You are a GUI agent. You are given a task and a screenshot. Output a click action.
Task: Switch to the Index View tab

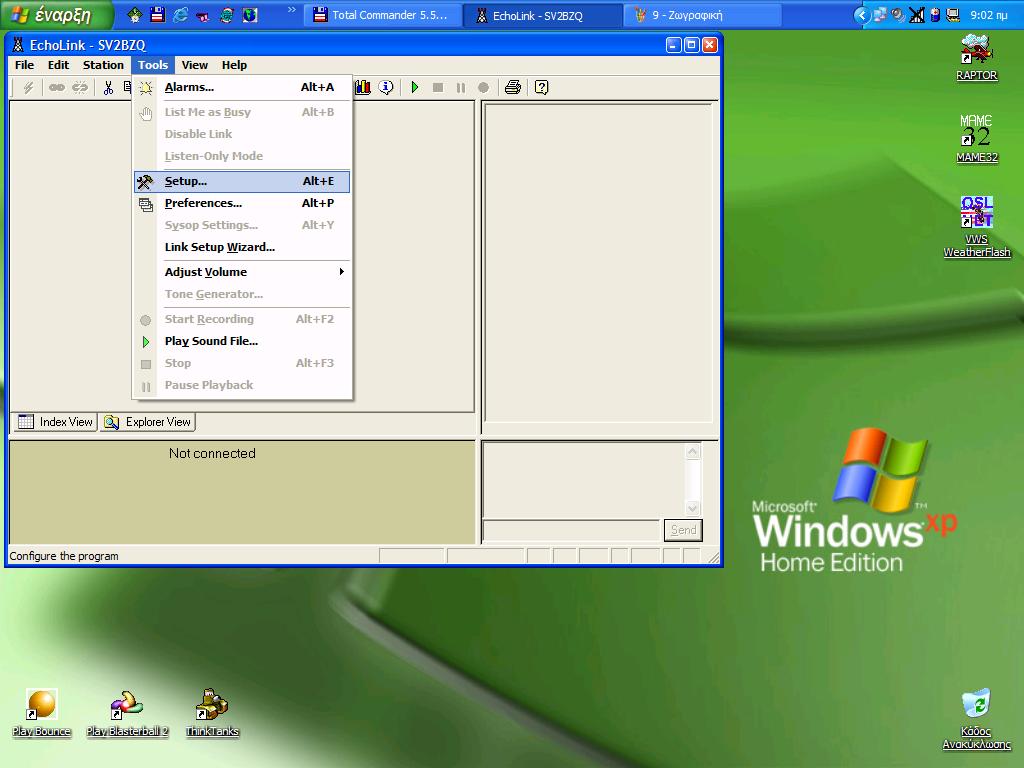click(55, 422)
